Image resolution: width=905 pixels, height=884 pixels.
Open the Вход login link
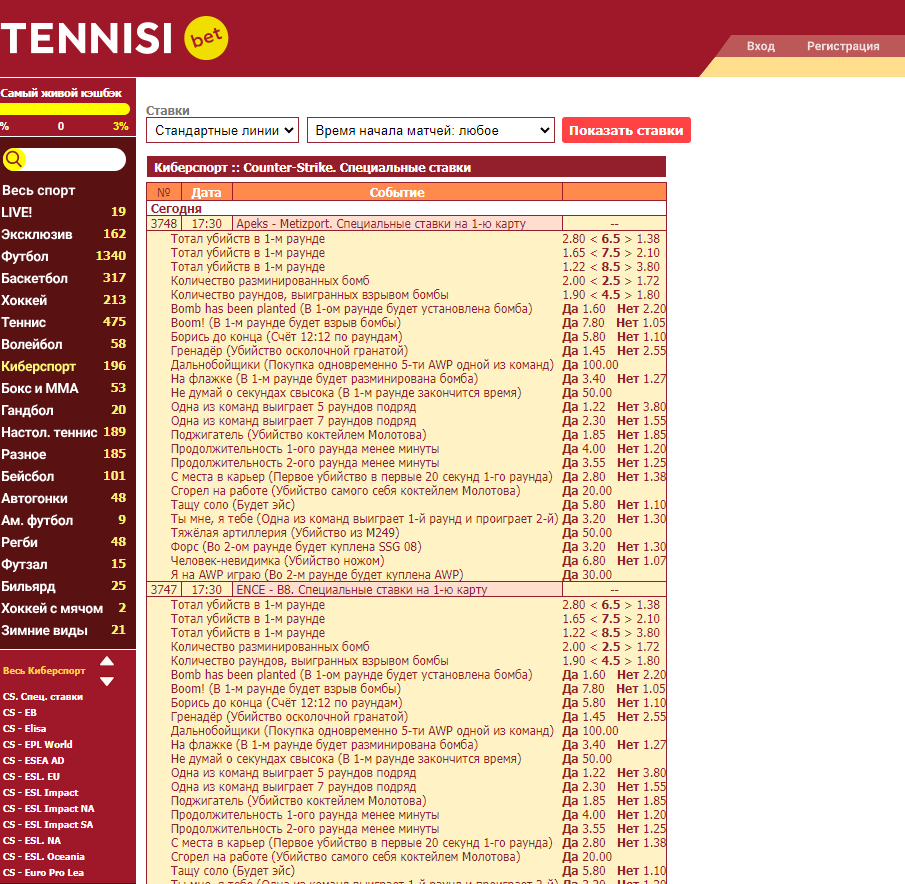[761, 46]
